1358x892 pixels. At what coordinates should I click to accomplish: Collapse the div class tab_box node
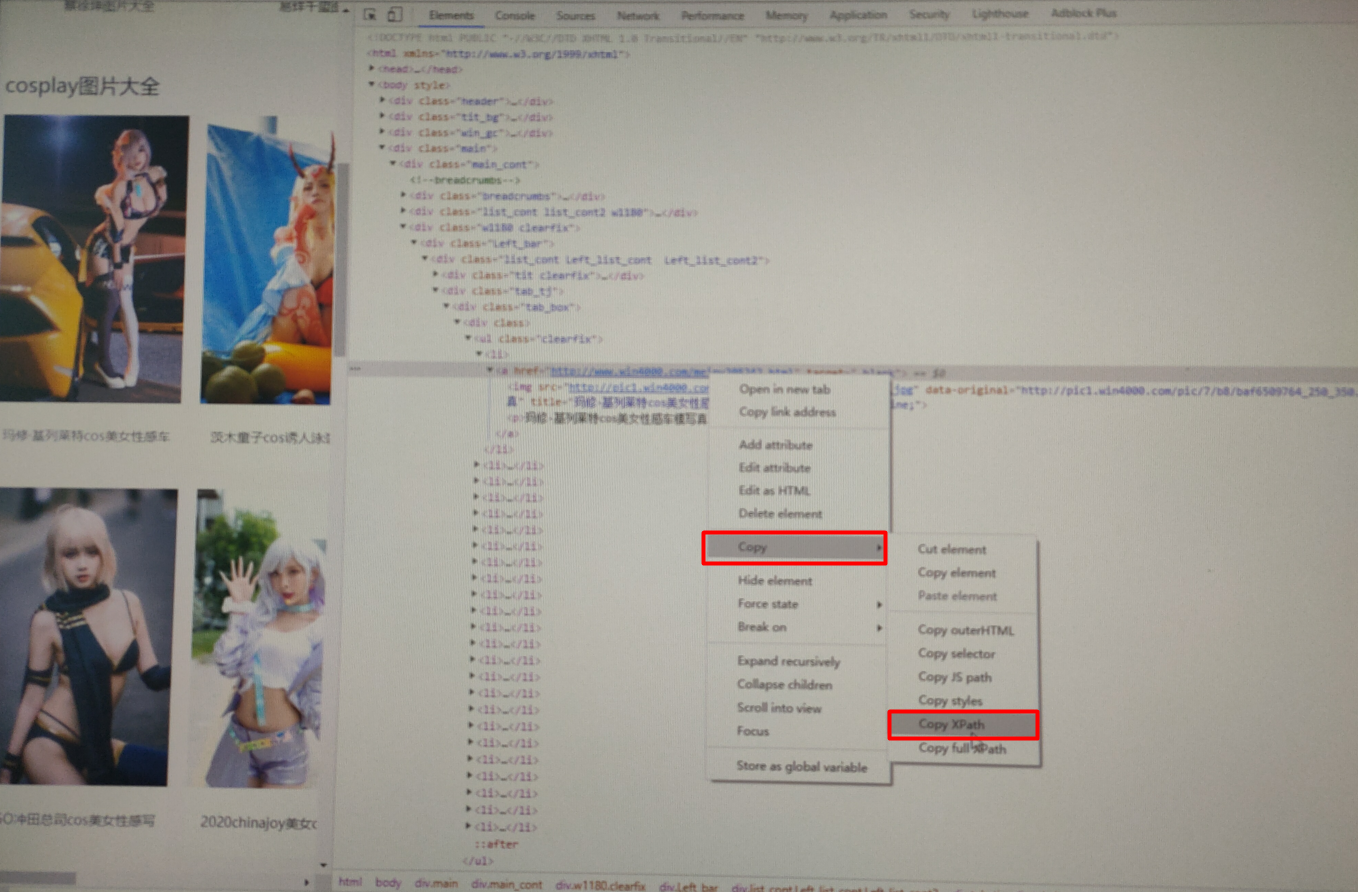(x=446, y=307)
